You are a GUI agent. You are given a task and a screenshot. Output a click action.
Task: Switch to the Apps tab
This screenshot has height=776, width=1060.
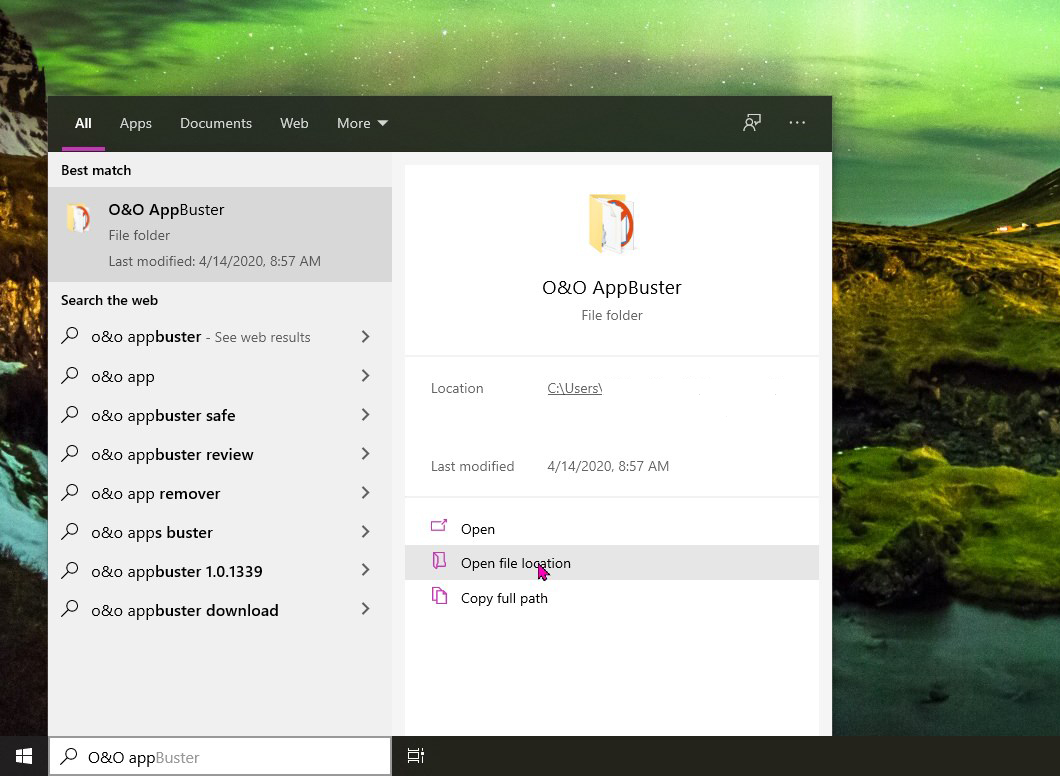136,123
